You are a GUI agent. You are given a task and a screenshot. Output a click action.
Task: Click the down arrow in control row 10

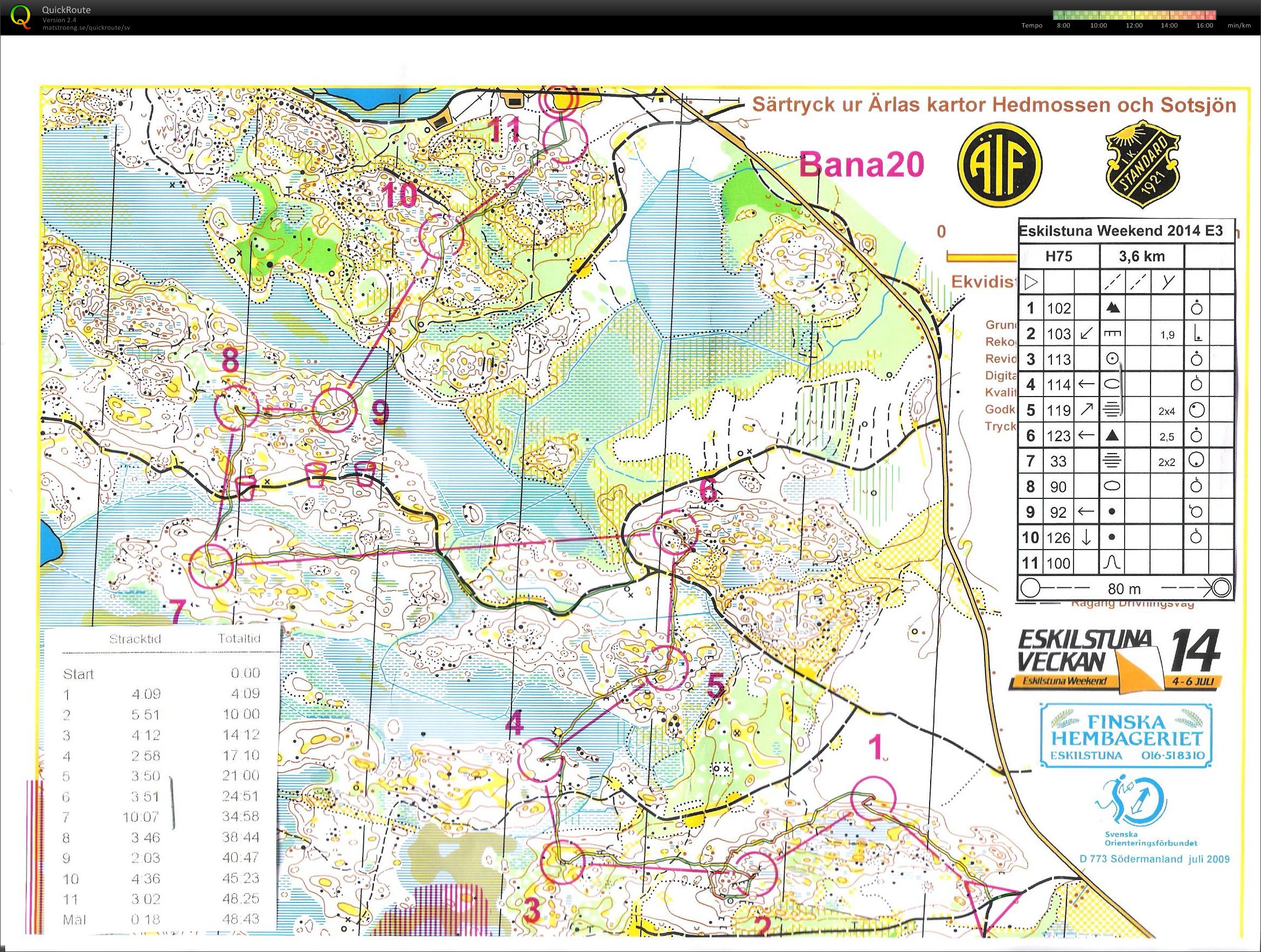coord(1086,538)
